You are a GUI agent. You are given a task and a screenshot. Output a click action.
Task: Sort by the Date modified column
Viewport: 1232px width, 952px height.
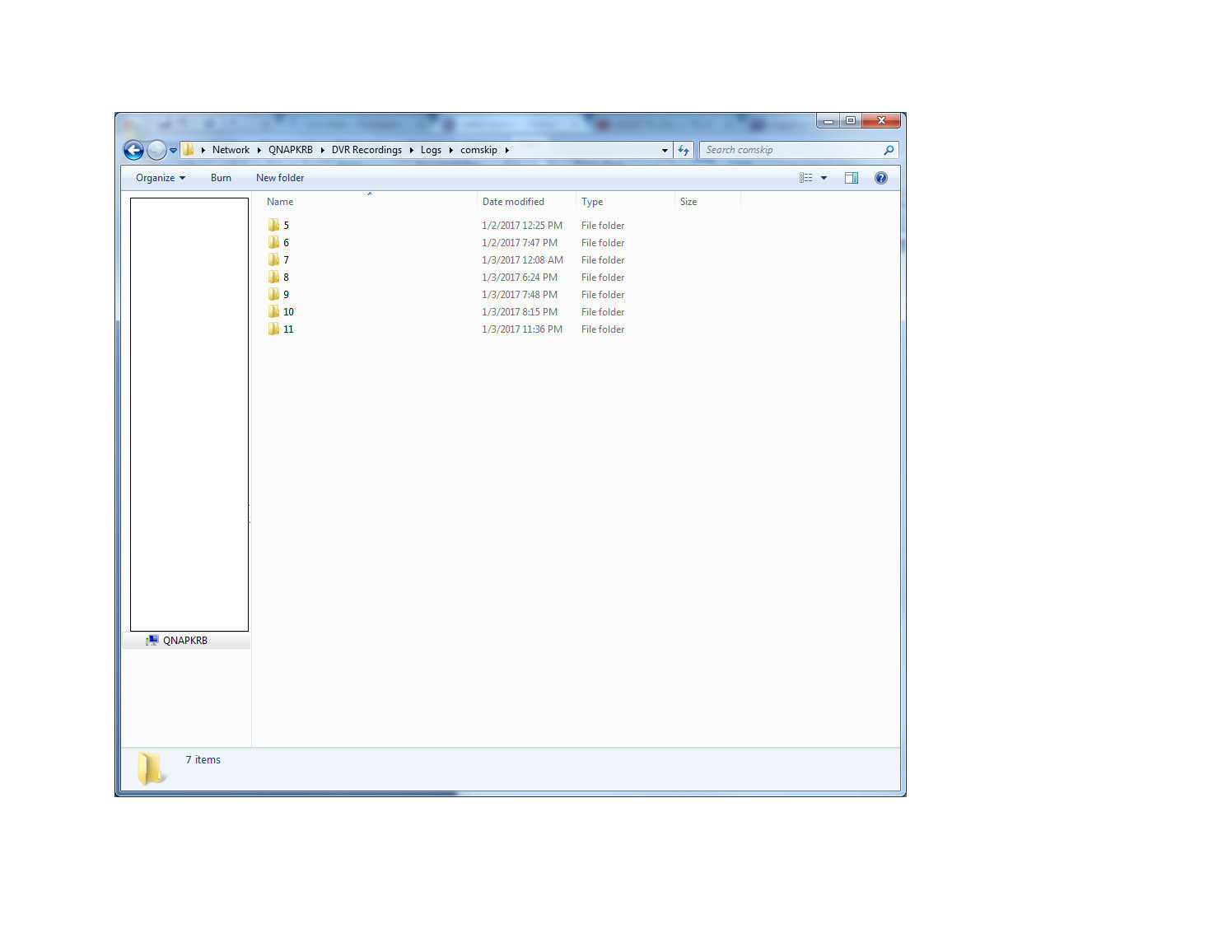[x=513, y=202]
